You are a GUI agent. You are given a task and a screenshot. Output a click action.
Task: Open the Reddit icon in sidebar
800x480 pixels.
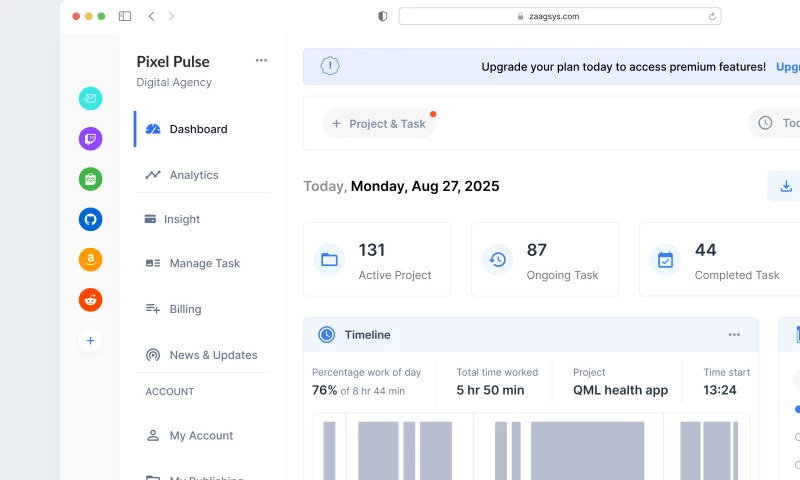(x=90, y=299)
